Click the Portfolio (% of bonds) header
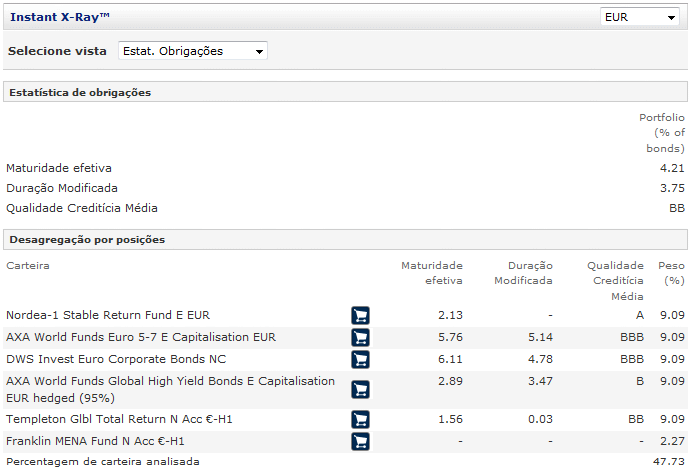 pos(662,133)
